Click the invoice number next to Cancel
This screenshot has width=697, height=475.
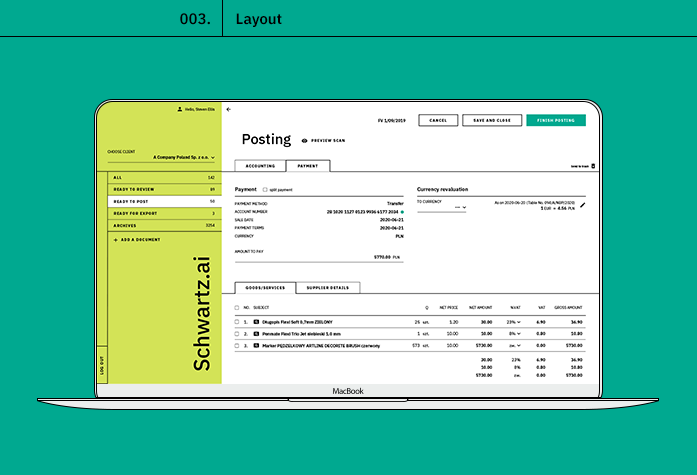tap(392, 120)
